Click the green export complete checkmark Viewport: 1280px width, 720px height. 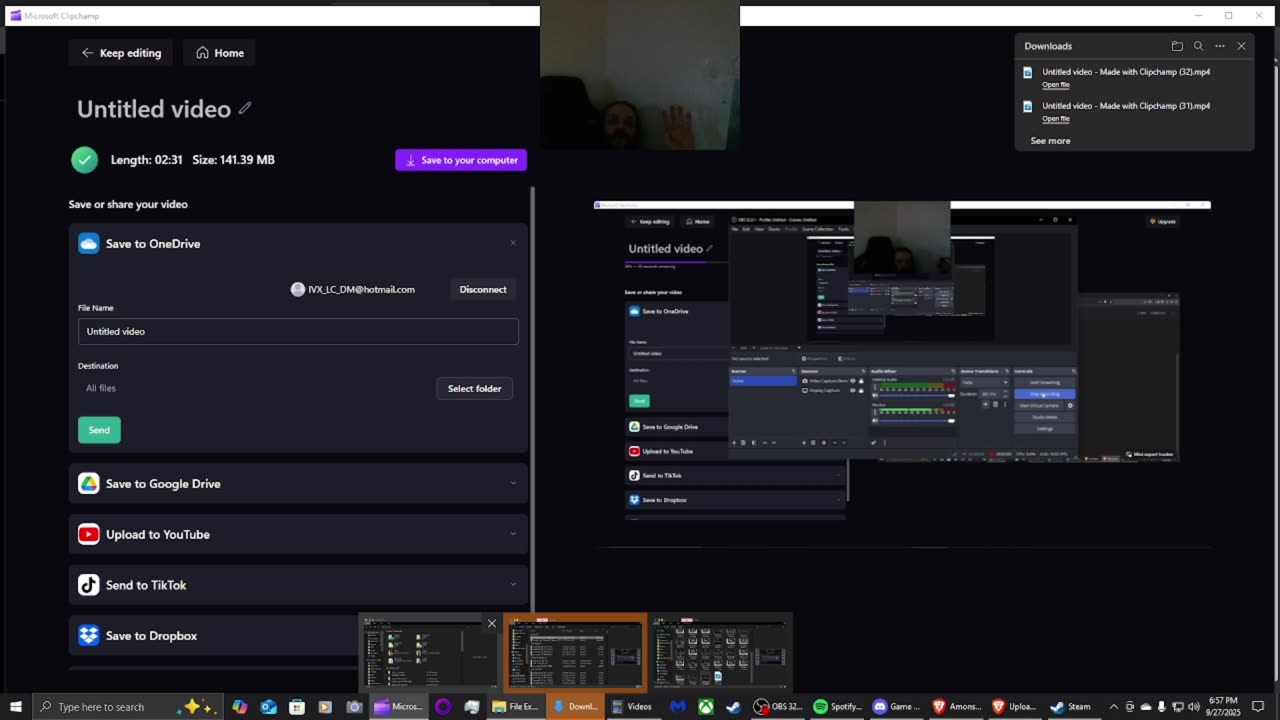[84, 159]
